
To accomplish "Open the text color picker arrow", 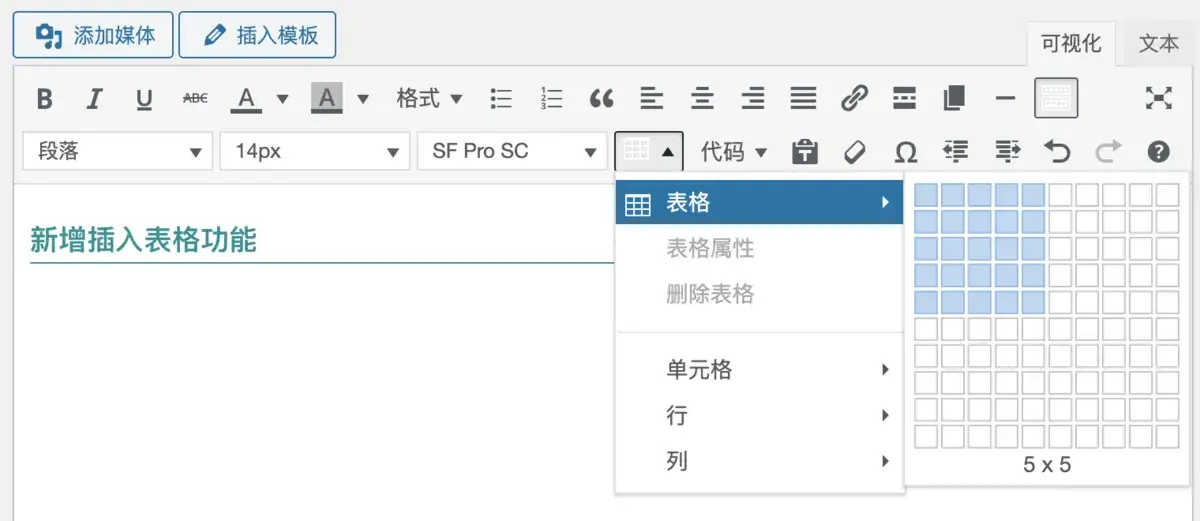I will [x=282, y=98].
